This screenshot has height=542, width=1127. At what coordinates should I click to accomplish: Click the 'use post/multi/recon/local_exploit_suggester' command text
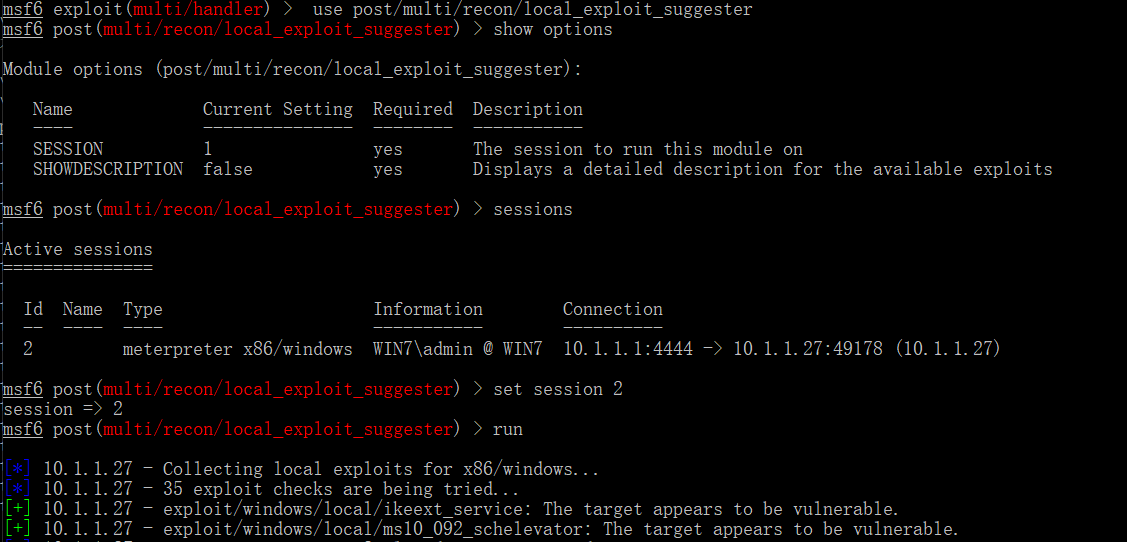click(x=533, y=10)
